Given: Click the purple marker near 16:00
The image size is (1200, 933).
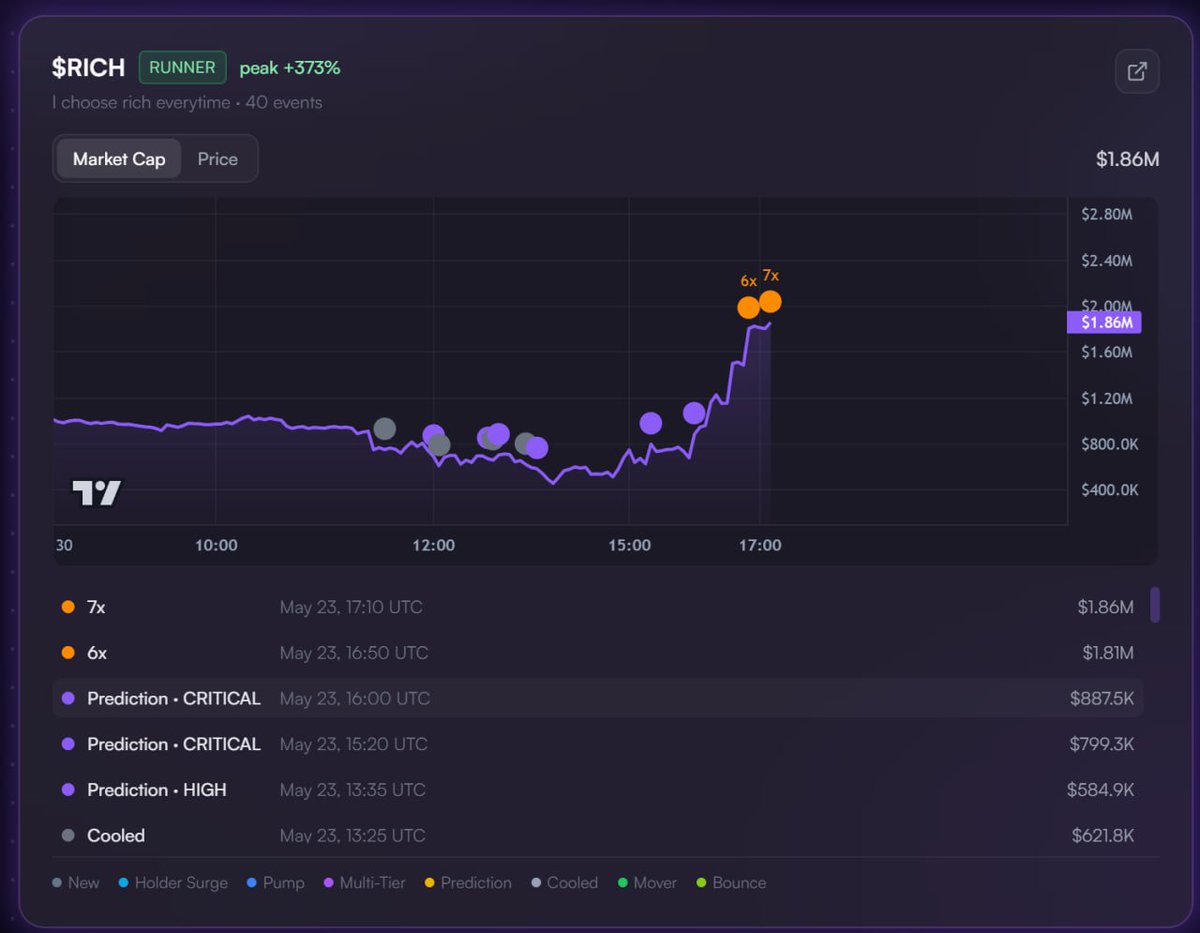Looking at the screenshot, I should pos(694,413).
